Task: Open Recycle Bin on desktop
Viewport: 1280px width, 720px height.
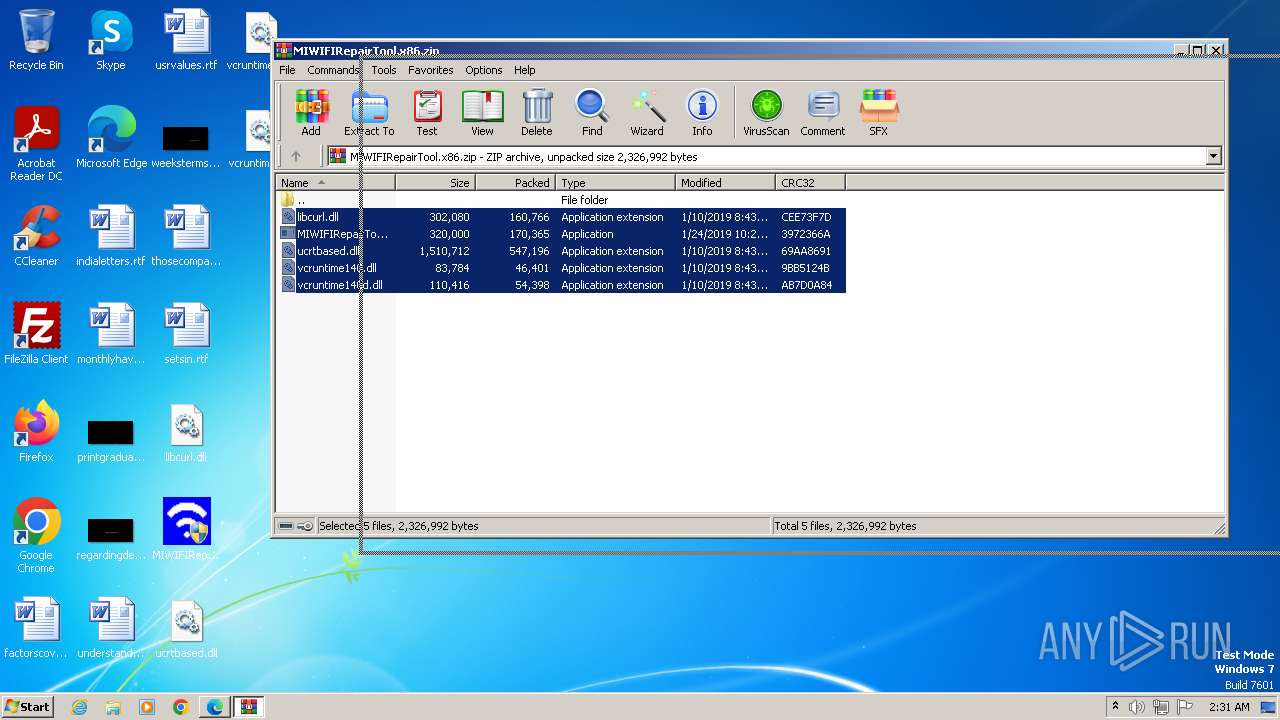Action: pos(36,40)
